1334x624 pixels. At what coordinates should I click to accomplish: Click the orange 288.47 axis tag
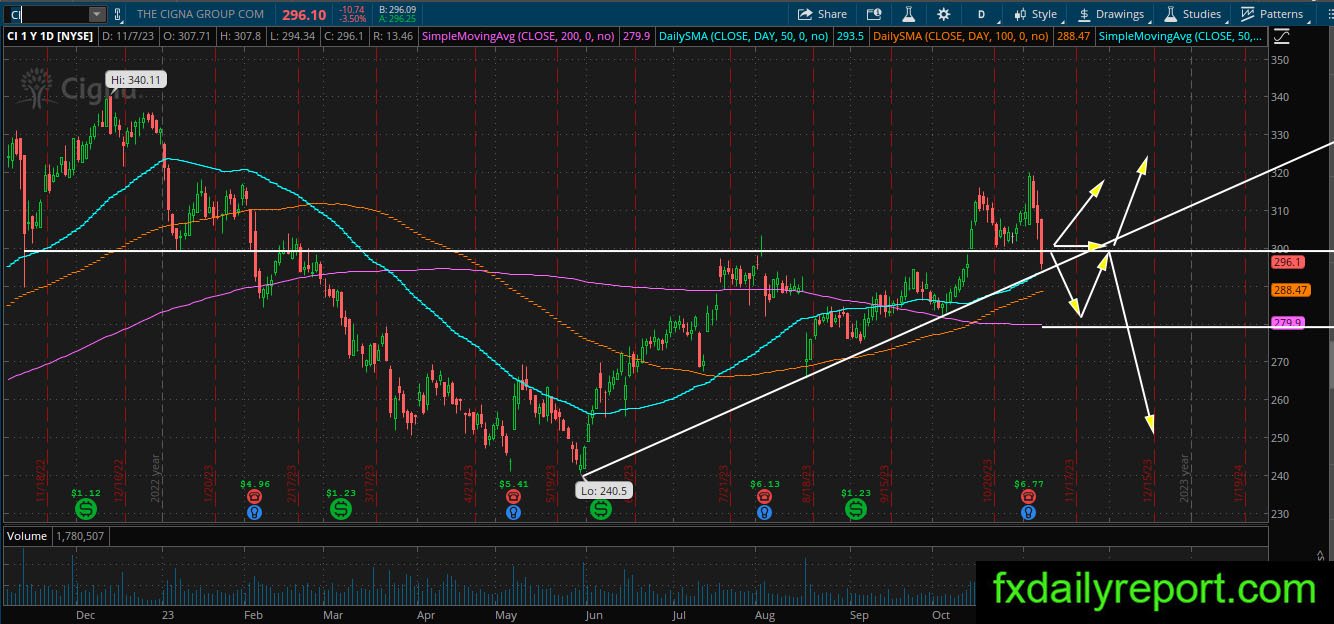(x=1290, y=290)
